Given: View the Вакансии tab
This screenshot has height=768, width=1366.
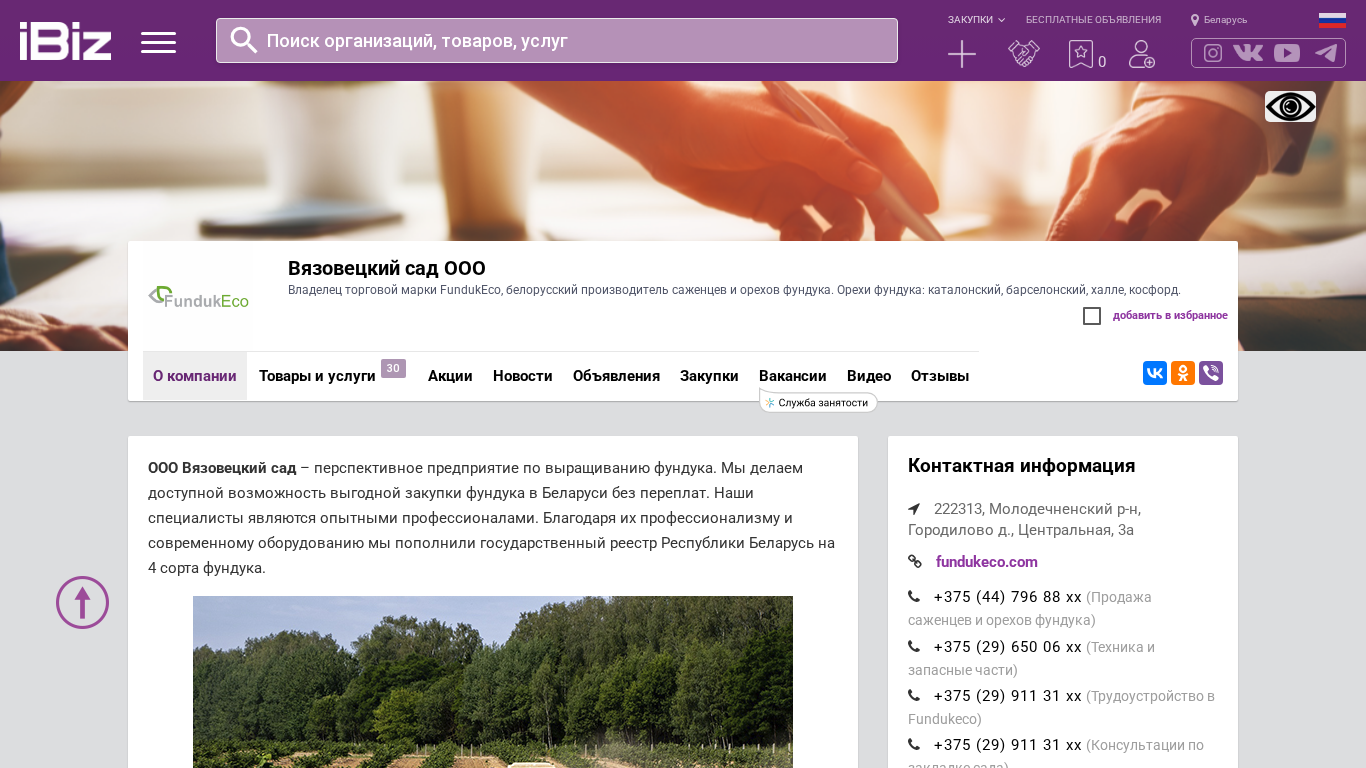Looking at the screenshot, I should tap(793, 376).
